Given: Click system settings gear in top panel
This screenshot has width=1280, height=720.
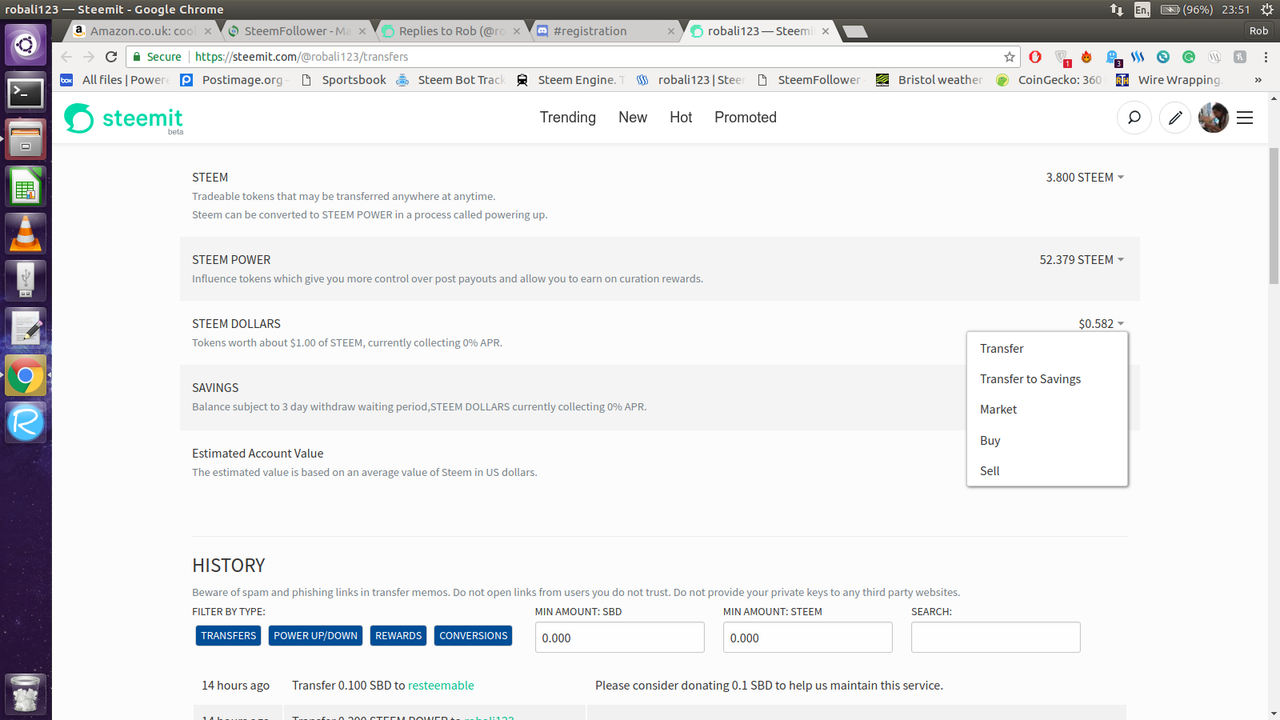Looking at the screenshot, I should tap(1265, 9).
